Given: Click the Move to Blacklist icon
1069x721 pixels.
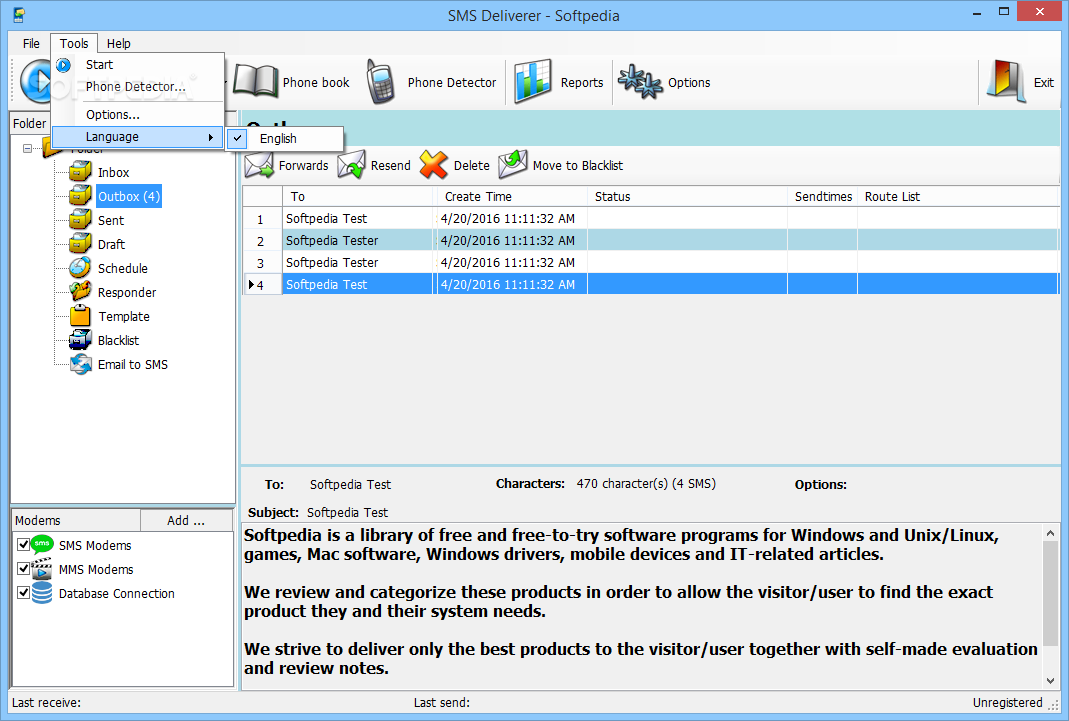Looking at the screenshot, I should (513, 165).
